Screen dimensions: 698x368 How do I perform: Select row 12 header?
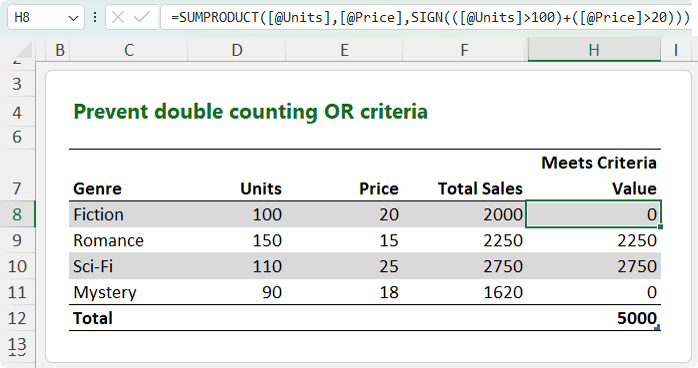point(17,318)
